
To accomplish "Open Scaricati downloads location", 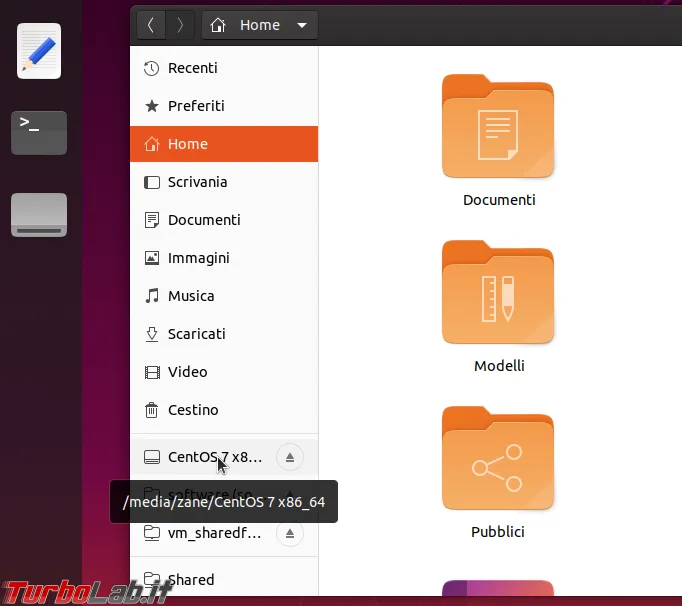I will (x=224, y=334).
